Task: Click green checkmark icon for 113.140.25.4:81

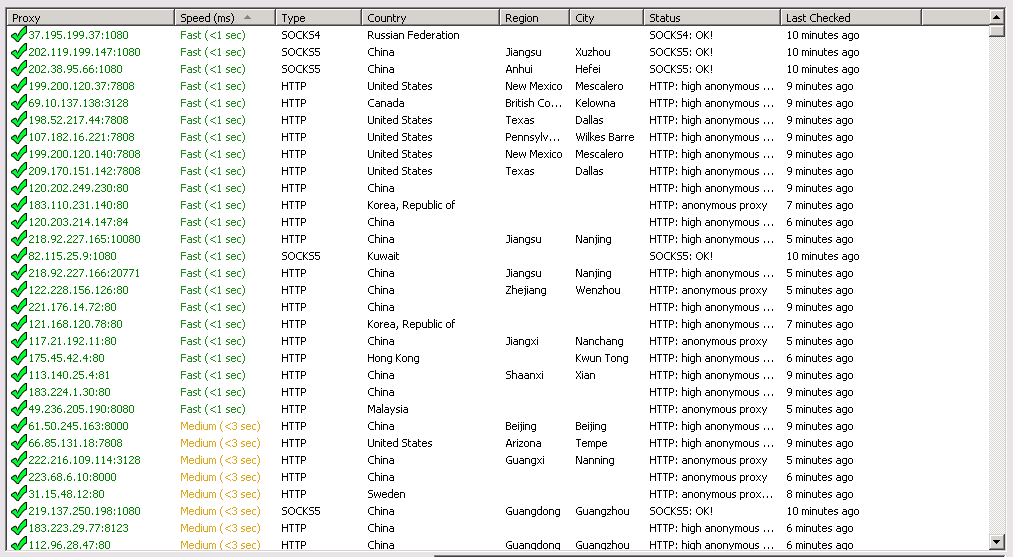Action: coord(19,374)
